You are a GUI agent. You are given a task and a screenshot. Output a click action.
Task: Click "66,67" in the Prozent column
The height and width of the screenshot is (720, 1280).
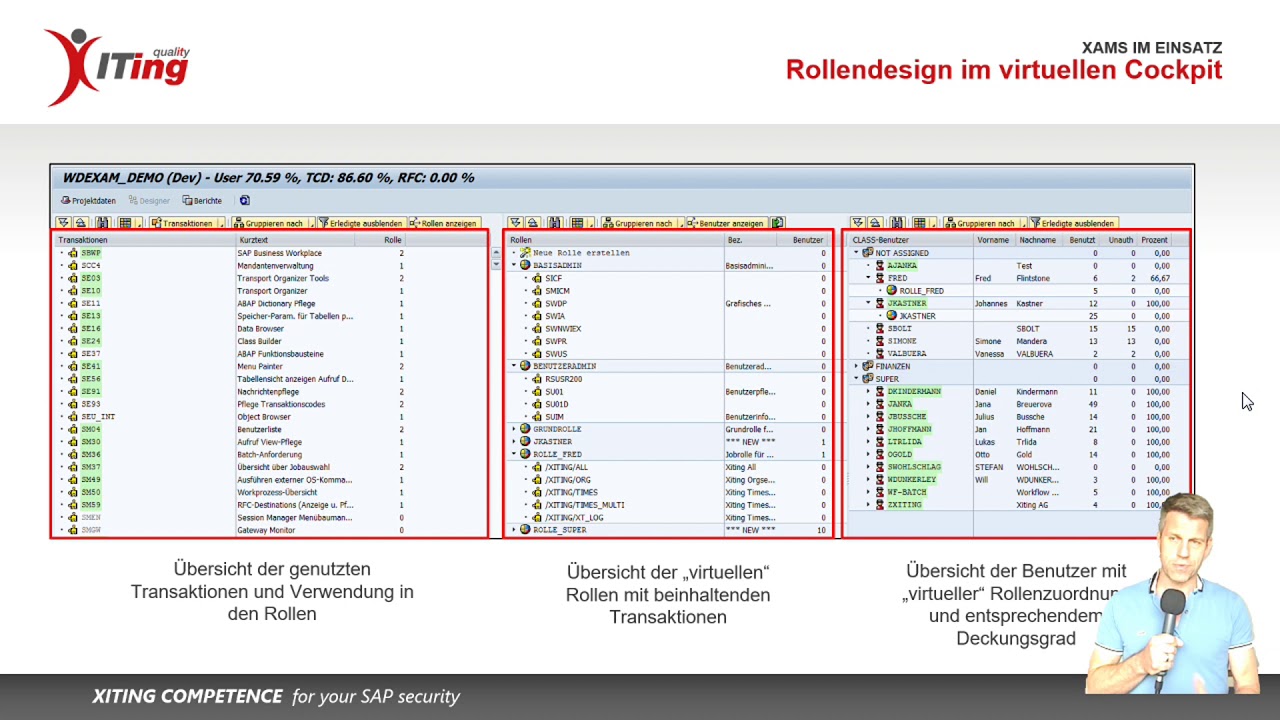click(x=1160, y=279)
